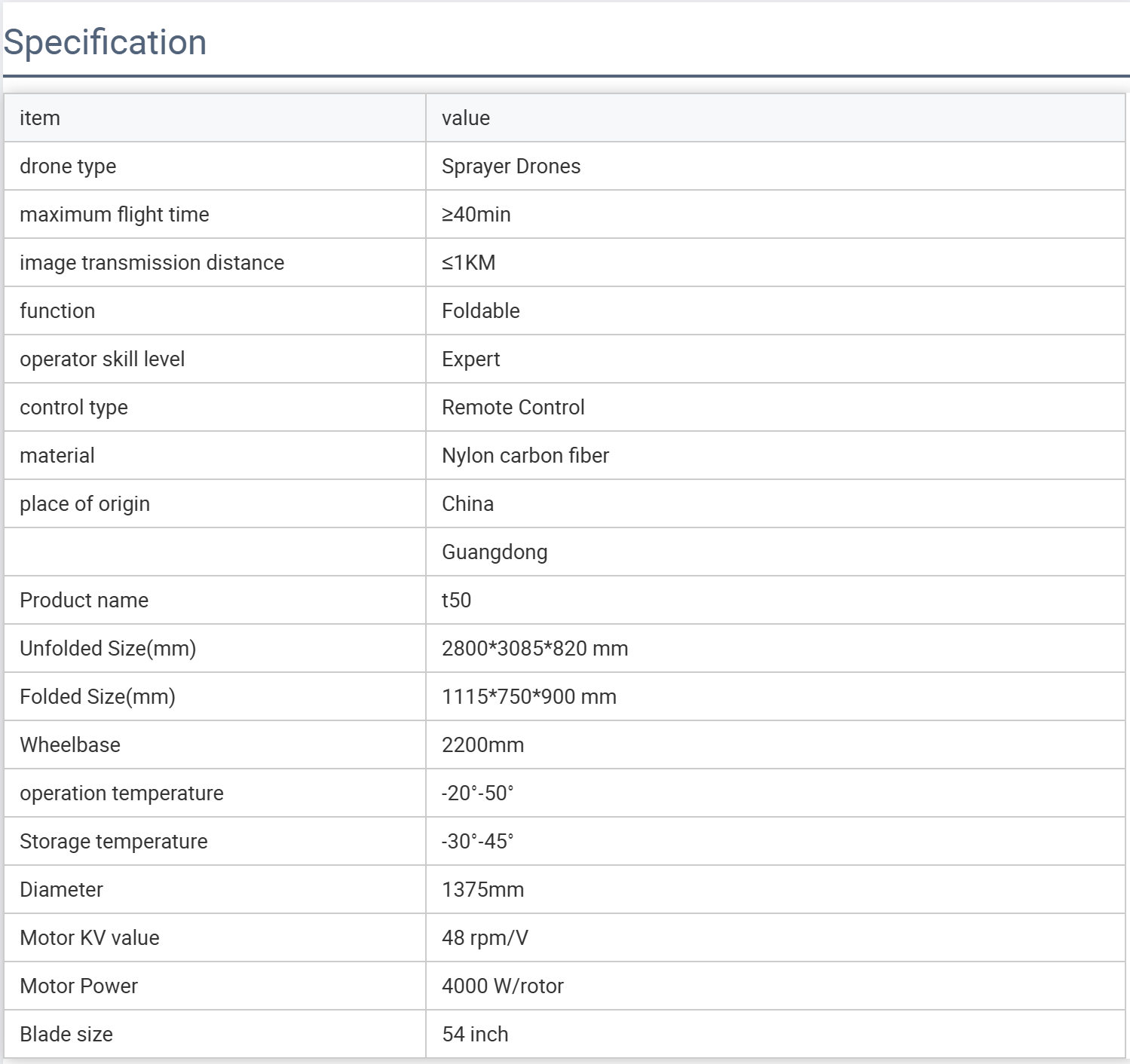The width and height of the screenshot is (1130, 1064).
Task: Select the unfolded size '2800*3085*820 mm'
Action: click(x=535, y=649)
